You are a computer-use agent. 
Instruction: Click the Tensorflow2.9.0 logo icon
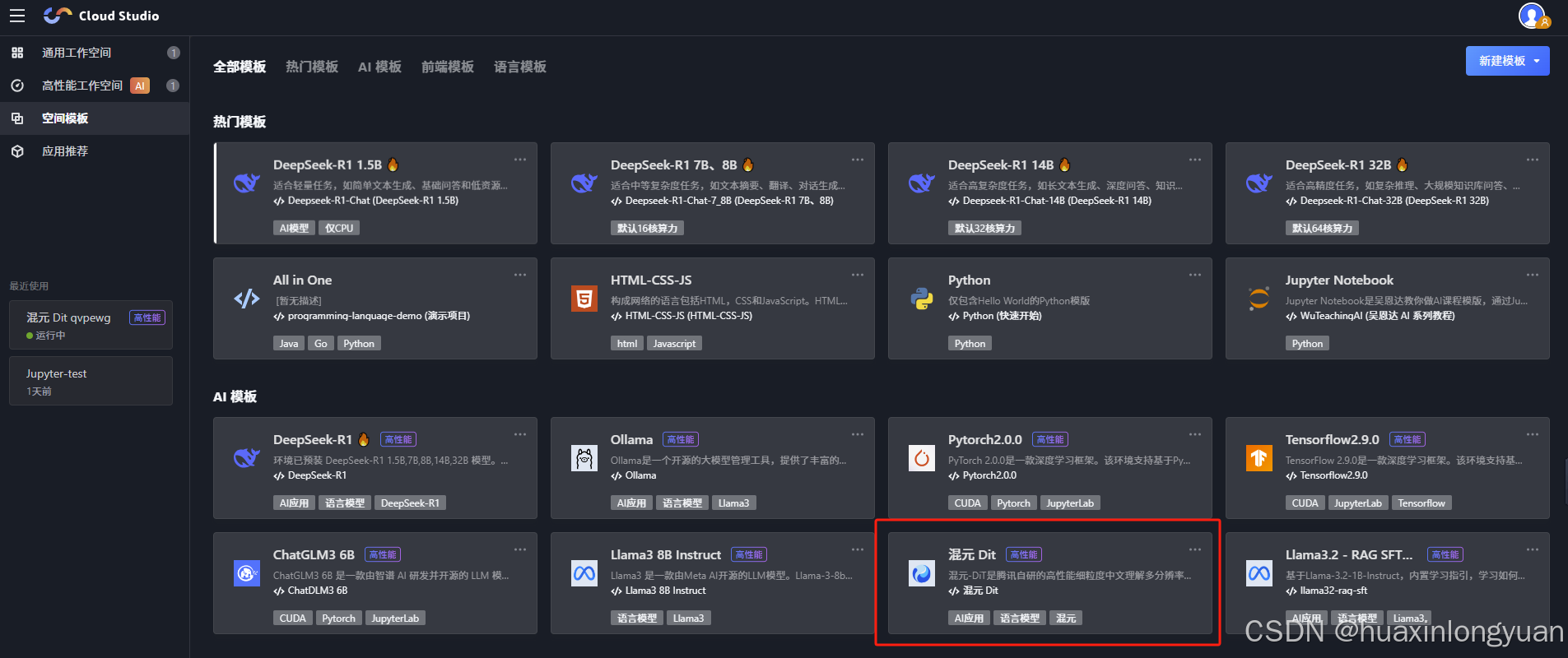[x=1259, y=458]
